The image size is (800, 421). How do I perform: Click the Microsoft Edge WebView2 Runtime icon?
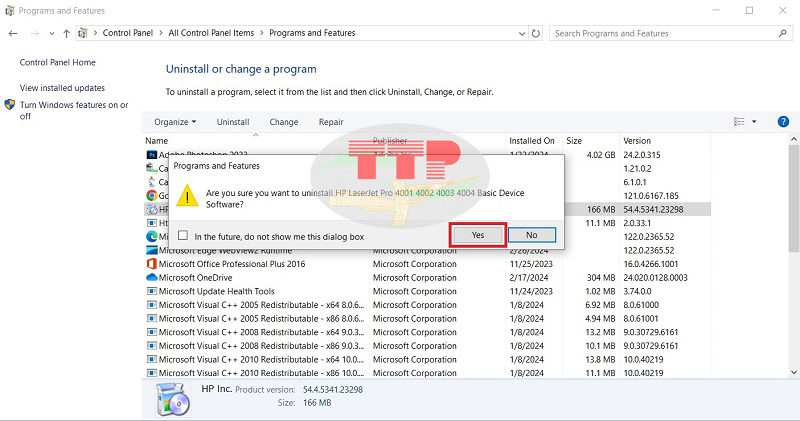[x=152, y=251]
